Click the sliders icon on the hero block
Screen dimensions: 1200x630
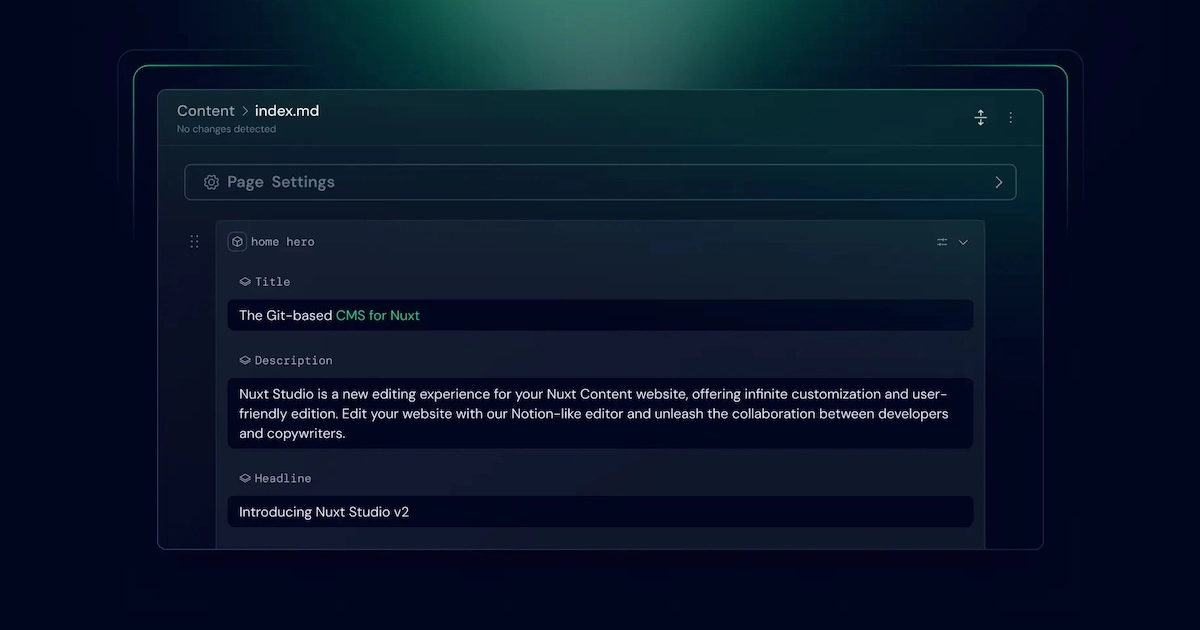(x=941, y=241)
